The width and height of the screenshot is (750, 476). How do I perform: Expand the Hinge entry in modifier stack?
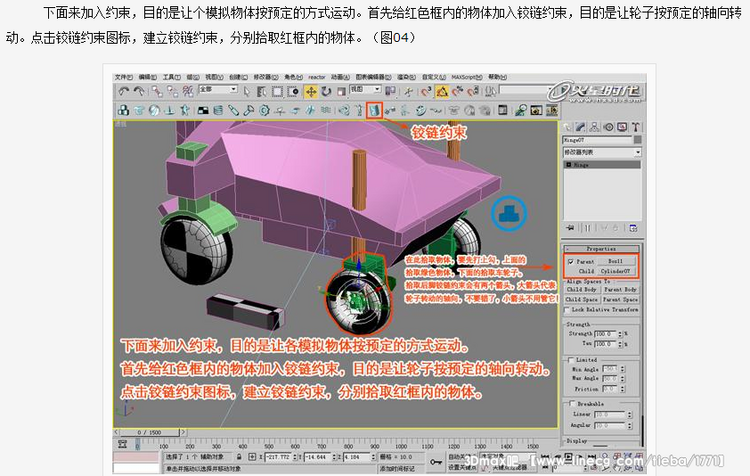pyautogui.click(x=569, y=165)
